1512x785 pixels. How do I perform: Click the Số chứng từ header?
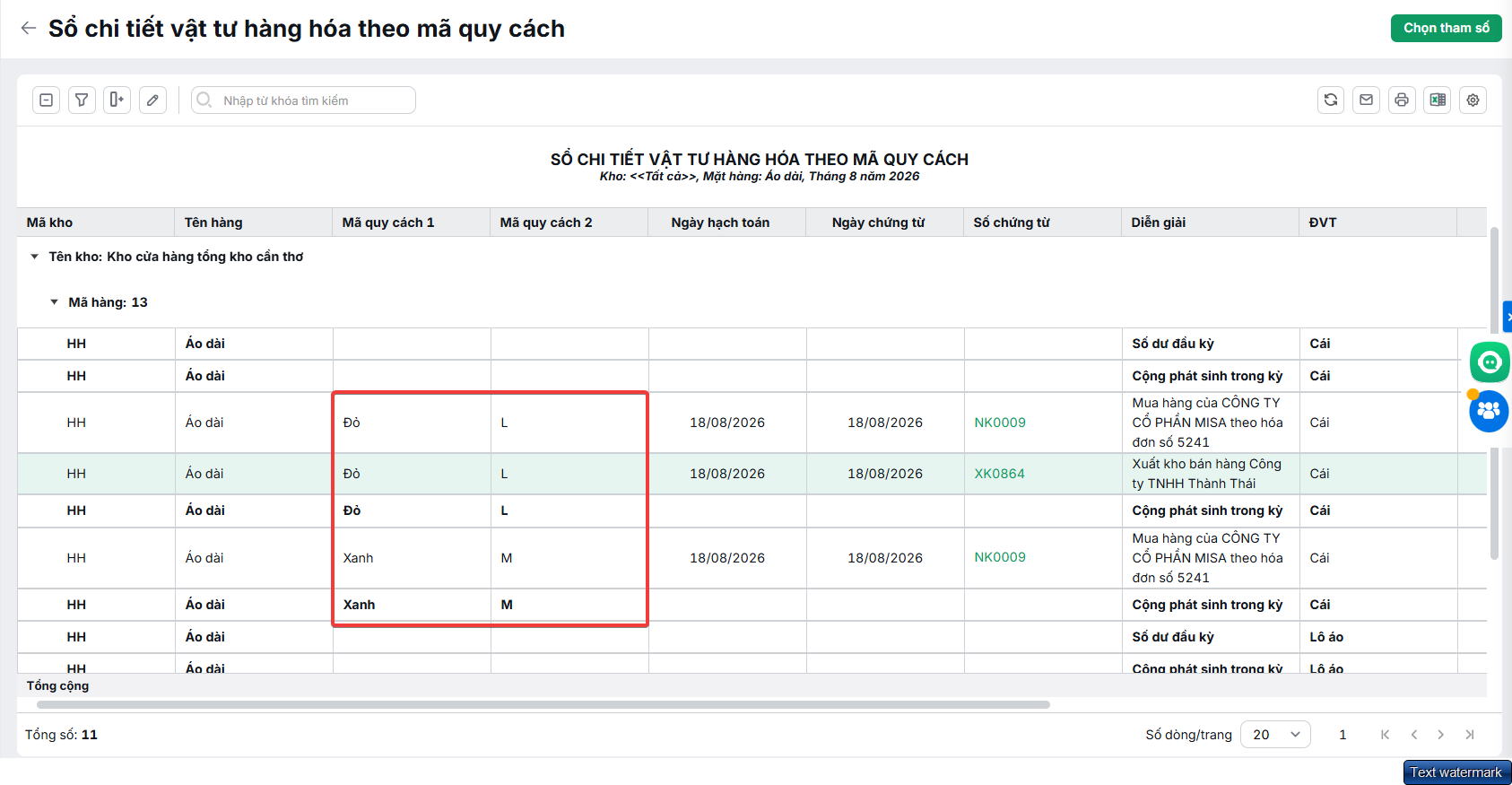[1042, 222]
